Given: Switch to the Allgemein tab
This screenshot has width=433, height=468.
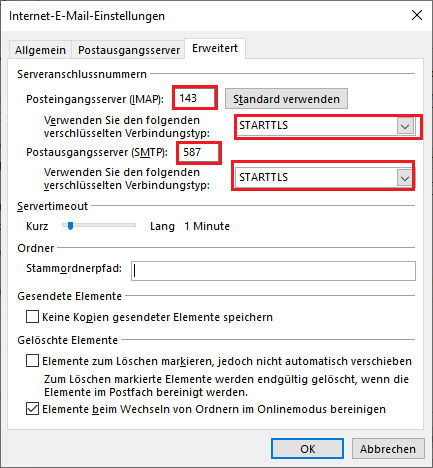Looking at the screenshot, I should pyautogui.click(x=40, y=50).
